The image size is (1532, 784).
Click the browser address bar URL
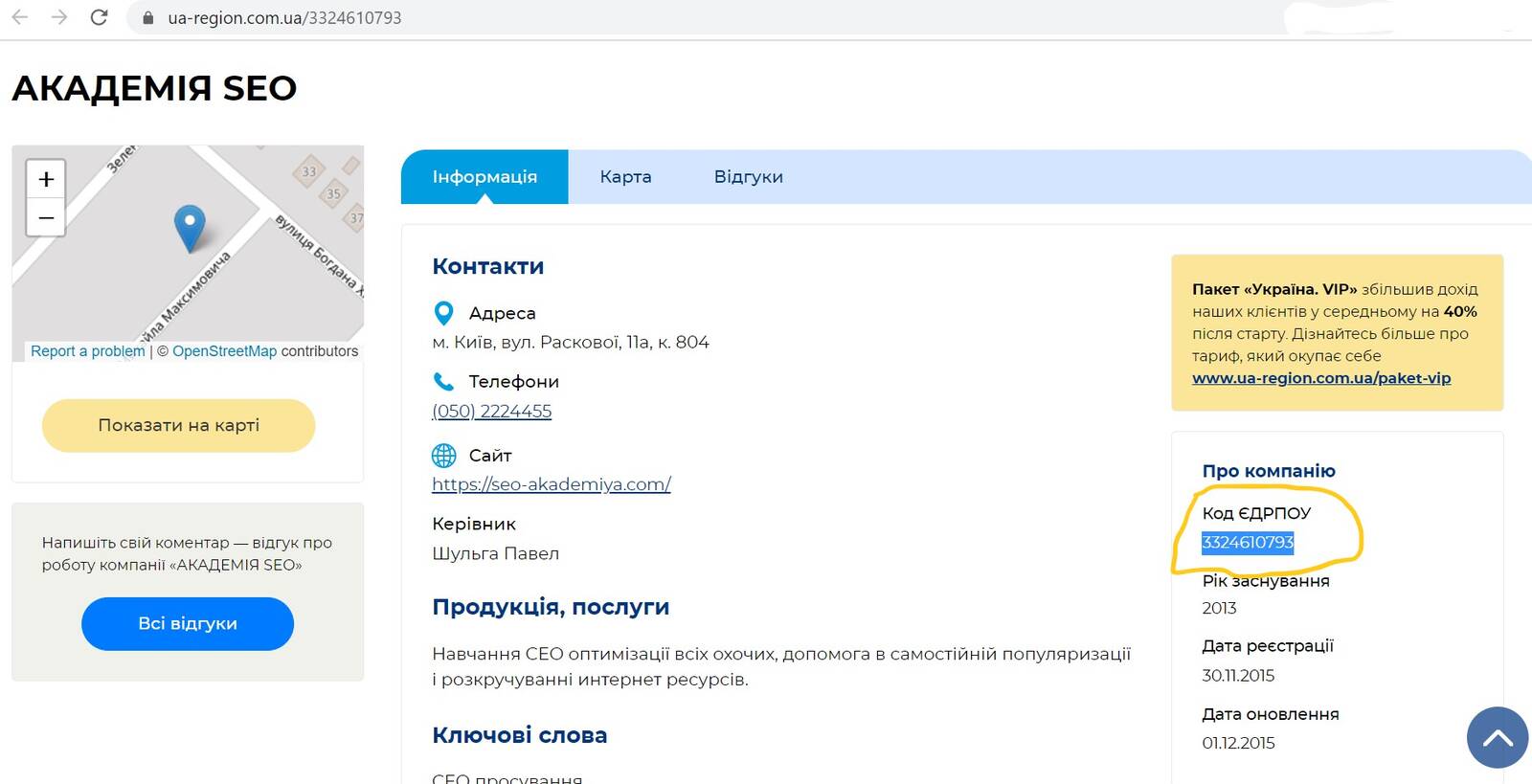(284, 18)
